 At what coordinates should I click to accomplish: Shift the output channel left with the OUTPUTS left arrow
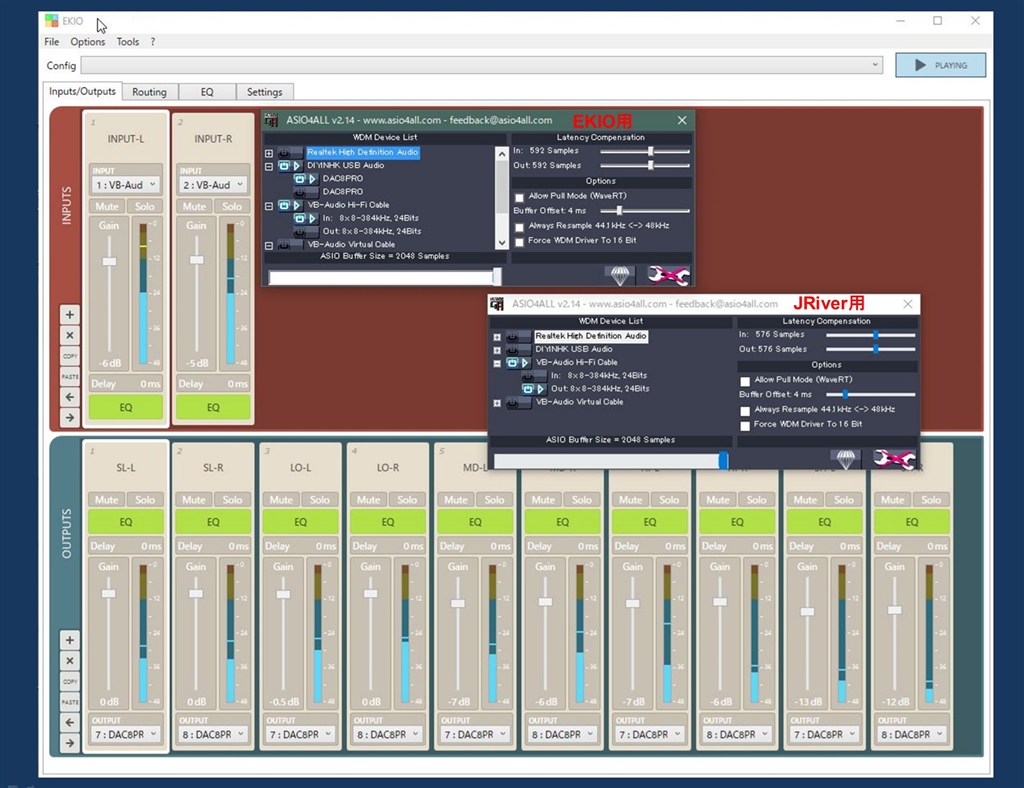(x=69, y=723)
